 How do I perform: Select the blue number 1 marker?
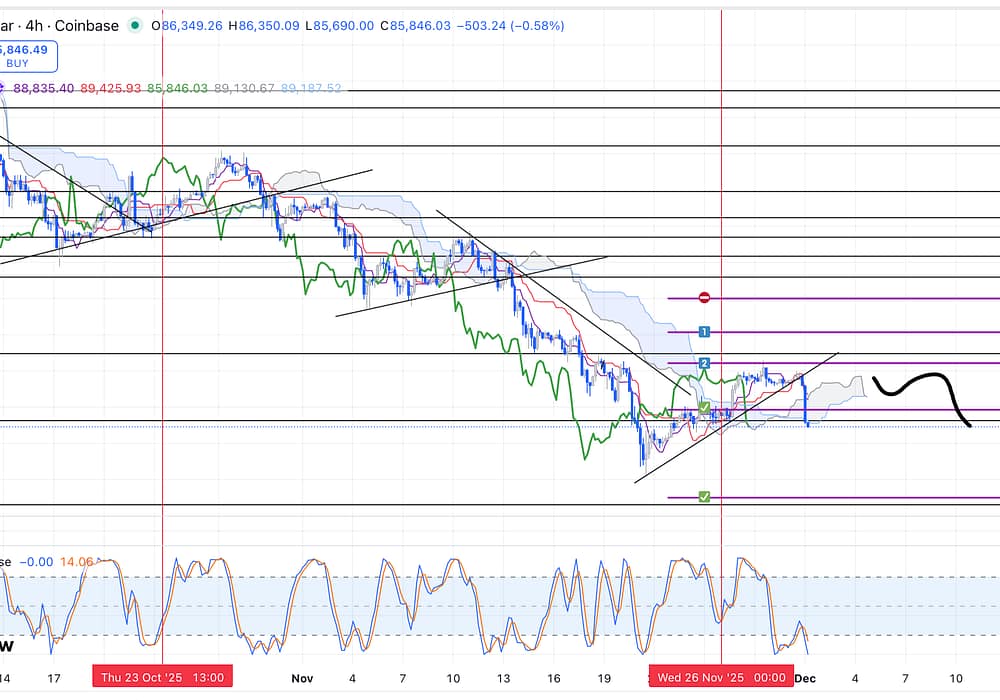coord(704,331)
